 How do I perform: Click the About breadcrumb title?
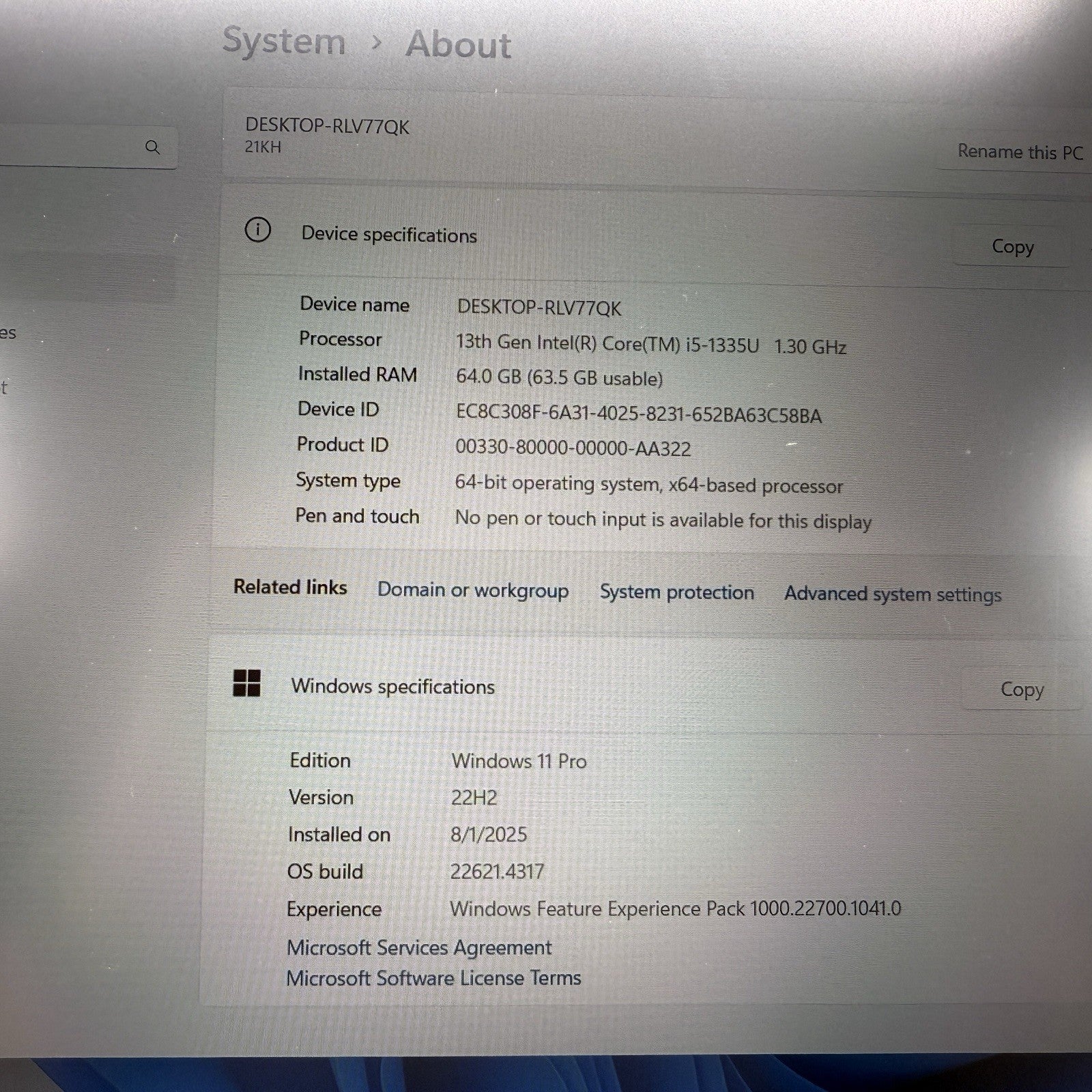click(459, 45)
